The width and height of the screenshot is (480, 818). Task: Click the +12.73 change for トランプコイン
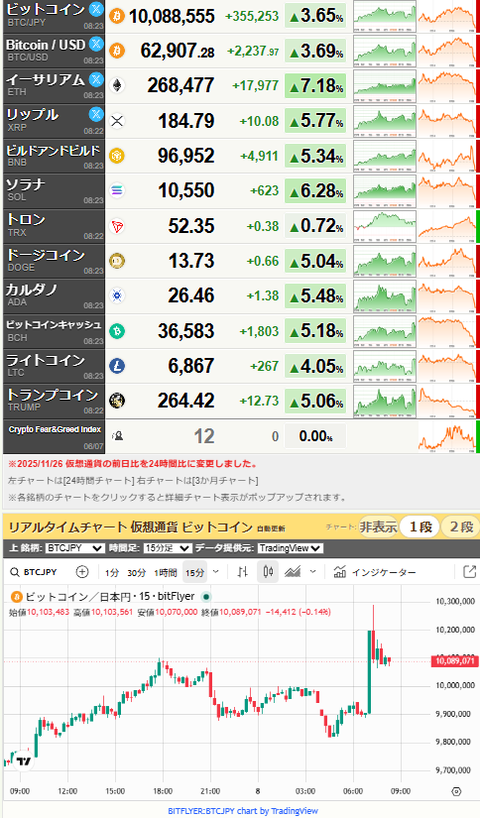[259, 401]
